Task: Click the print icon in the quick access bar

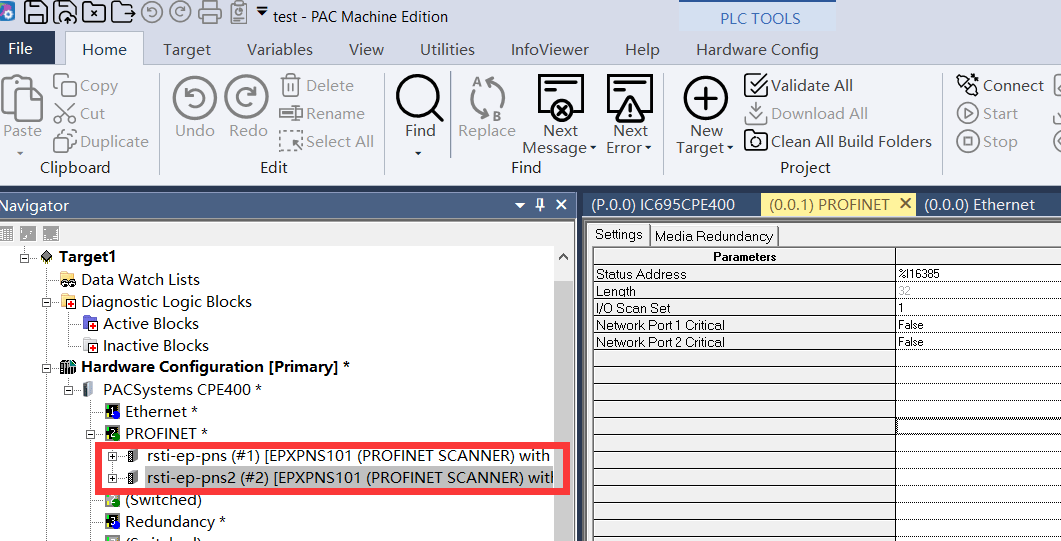Action: (x=210, y=12)
